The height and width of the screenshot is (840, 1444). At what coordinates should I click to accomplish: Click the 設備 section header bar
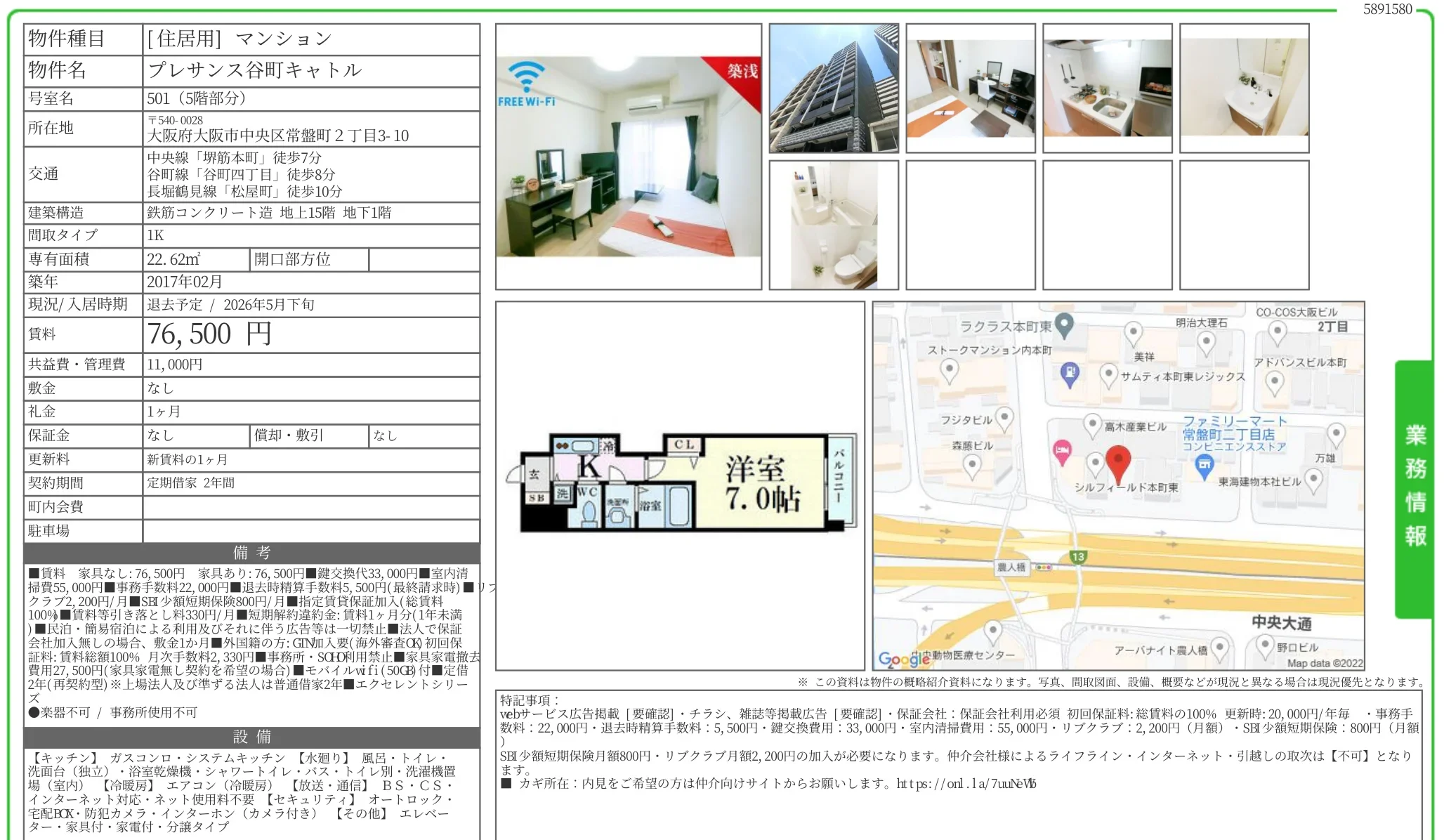pyautogui.click(x=251, y=737)
